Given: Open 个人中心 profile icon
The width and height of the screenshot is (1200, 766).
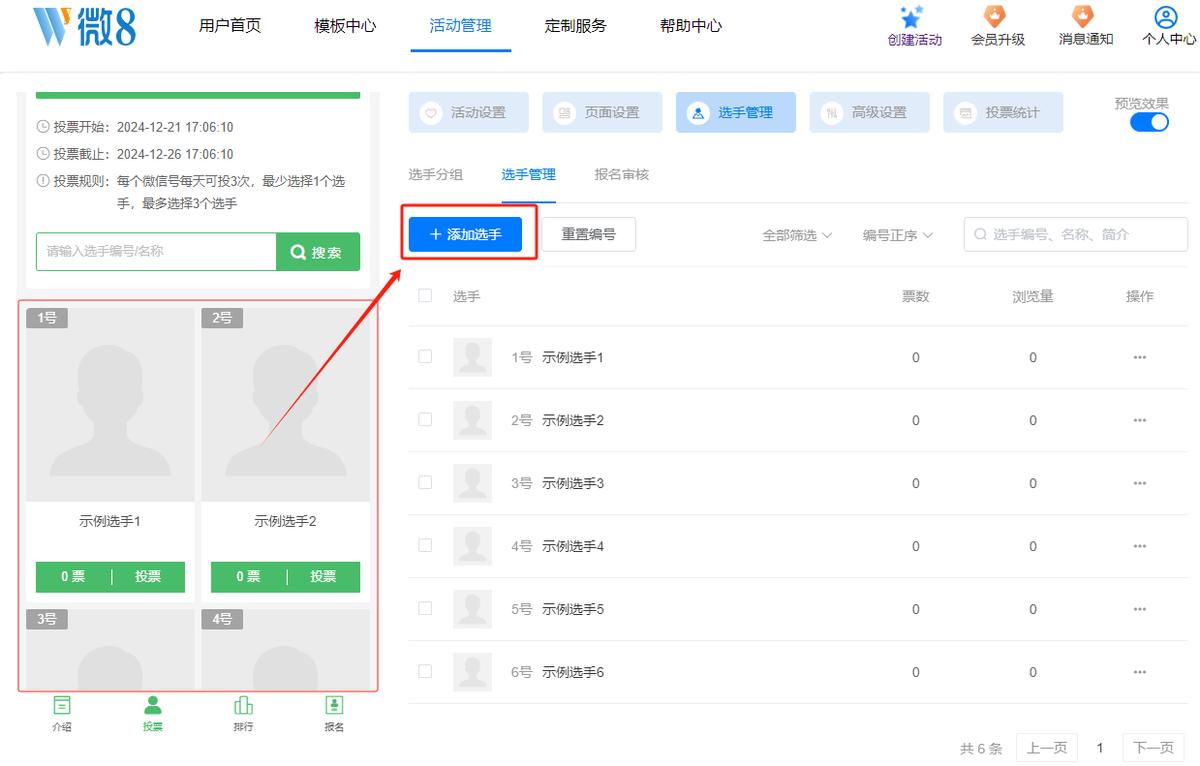Looking at the screenshot, I should pyautogui.click(x=1166, y=17).
